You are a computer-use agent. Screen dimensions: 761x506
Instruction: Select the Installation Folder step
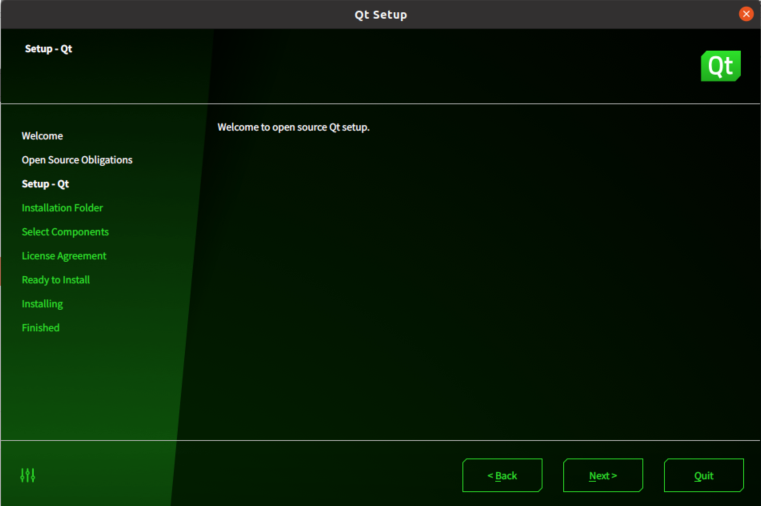coord(62,208)
